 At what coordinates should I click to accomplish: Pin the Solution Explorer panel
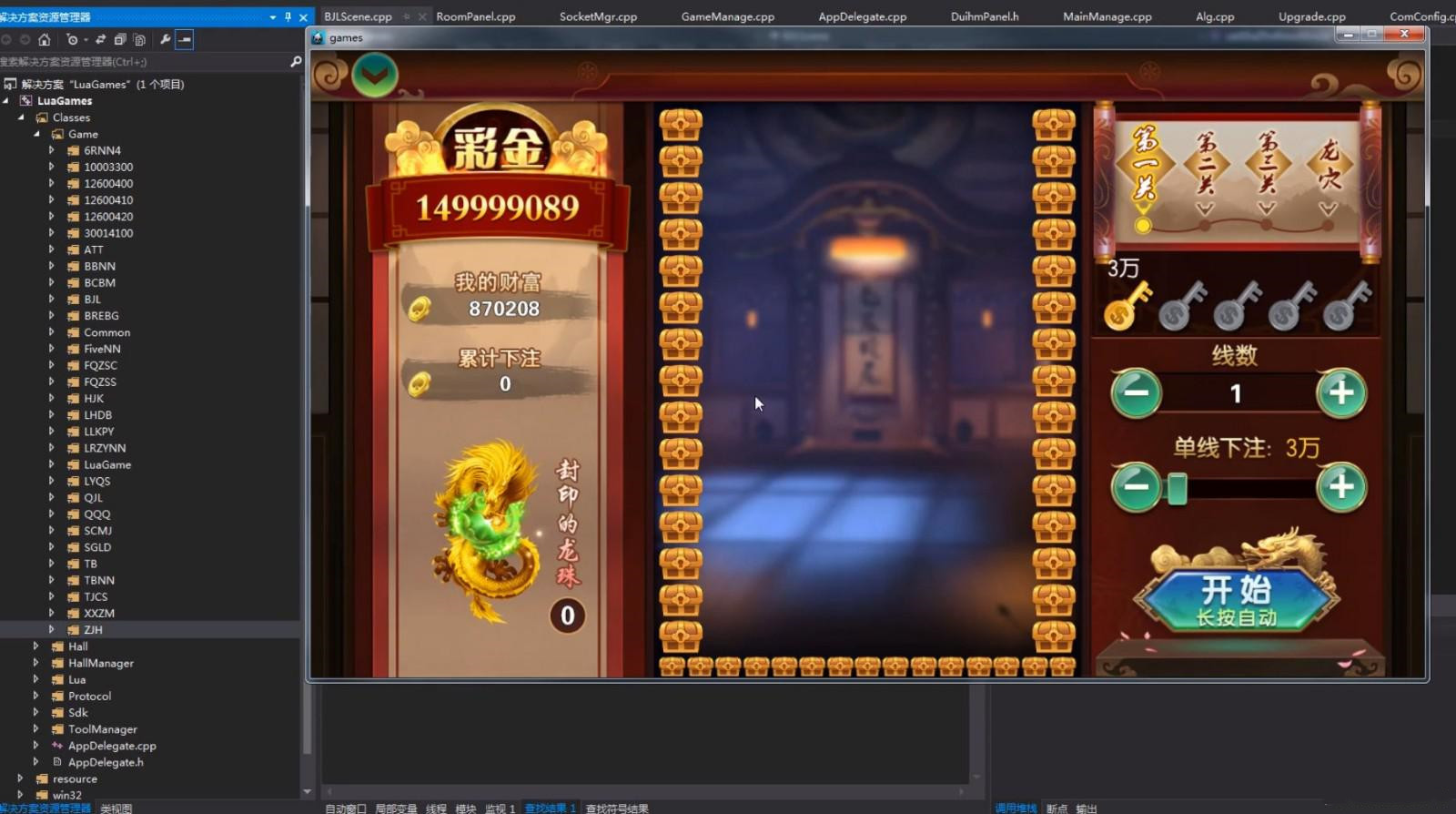click(x=288, y=17)
